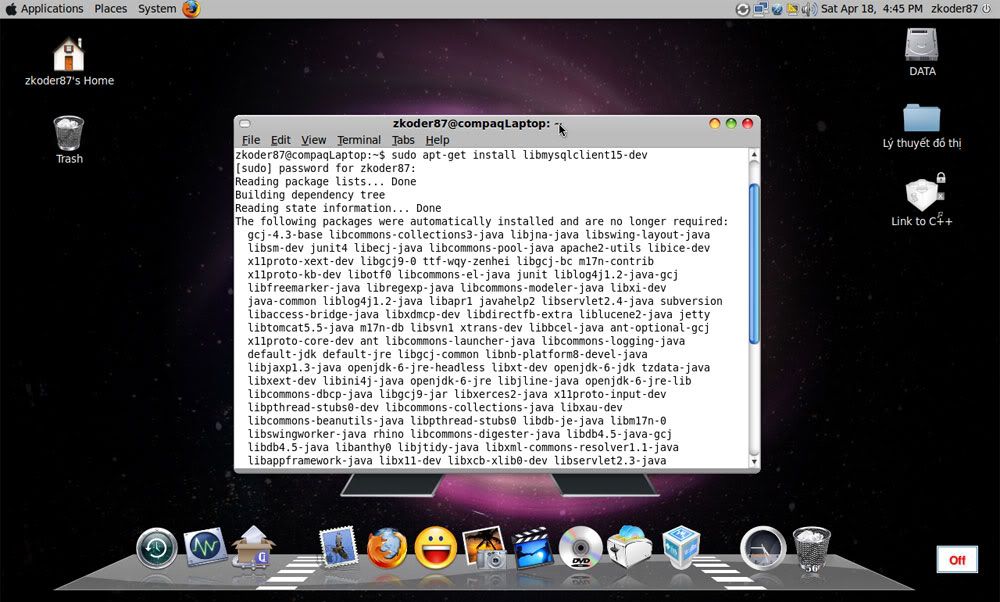Screen dimensions: 1000x602
Task: Open the DATA drive desktop icon
Action: 922,52
